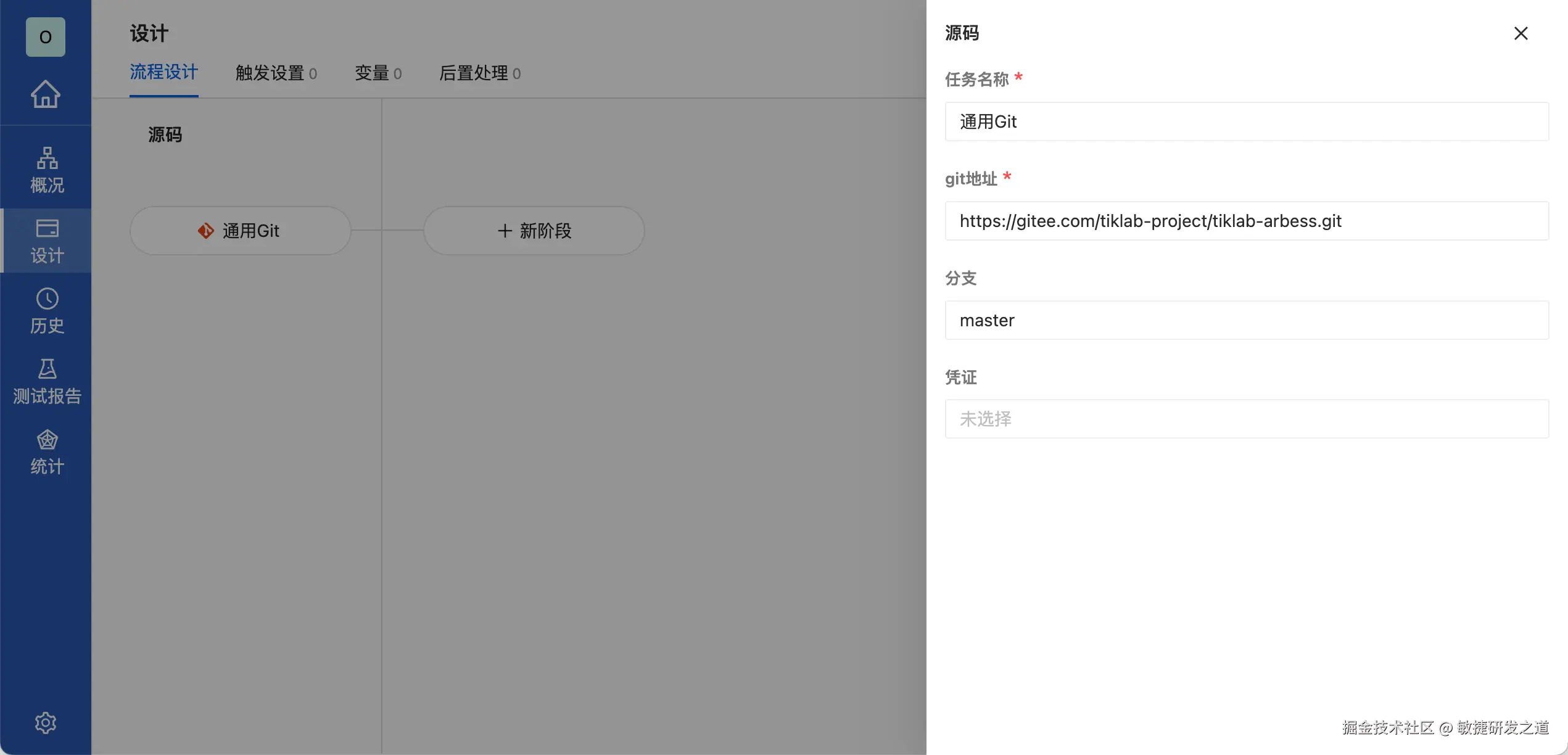
Task: Add a 新阶段 new stage
Action: pos(534,231)
